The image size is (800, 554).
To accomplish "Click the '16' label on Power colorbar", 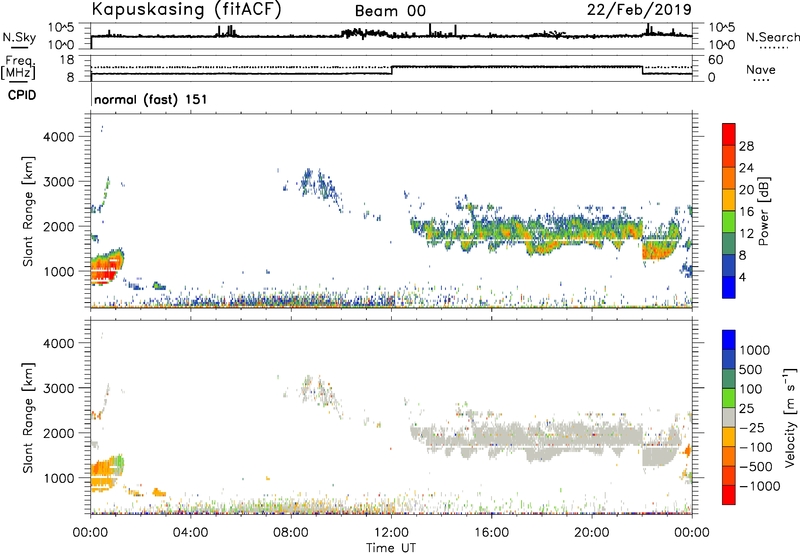I will tap(746, 211).
